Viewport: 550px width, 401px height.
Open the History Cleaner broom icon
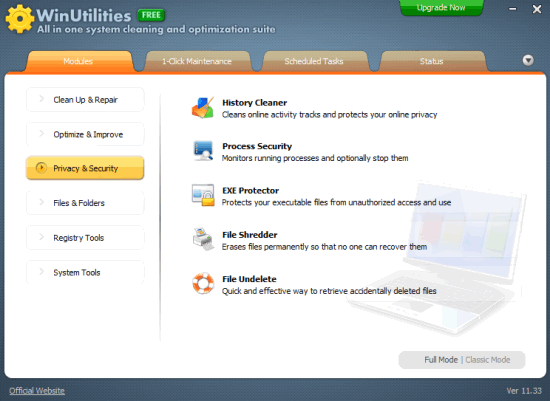(202, 108)
